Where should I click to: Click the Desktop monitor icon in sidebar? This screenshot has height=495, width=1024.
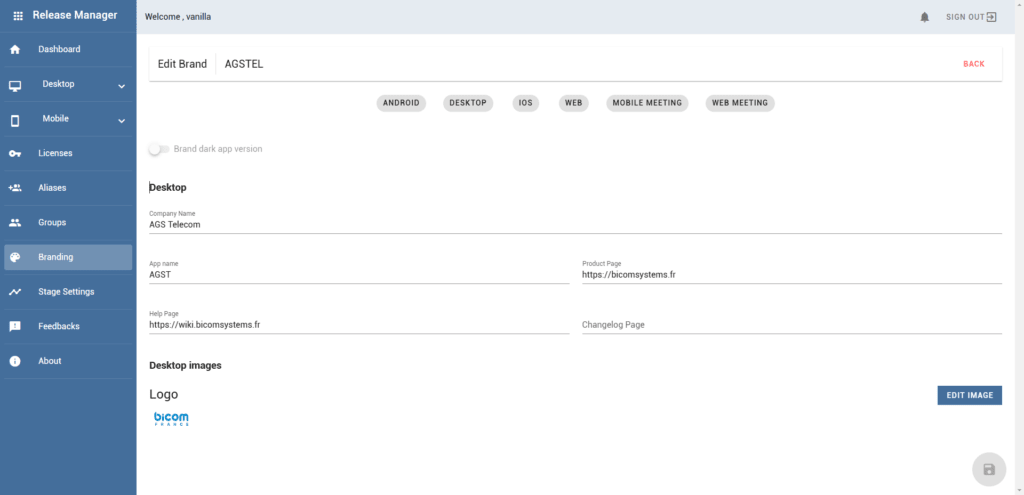15,86
